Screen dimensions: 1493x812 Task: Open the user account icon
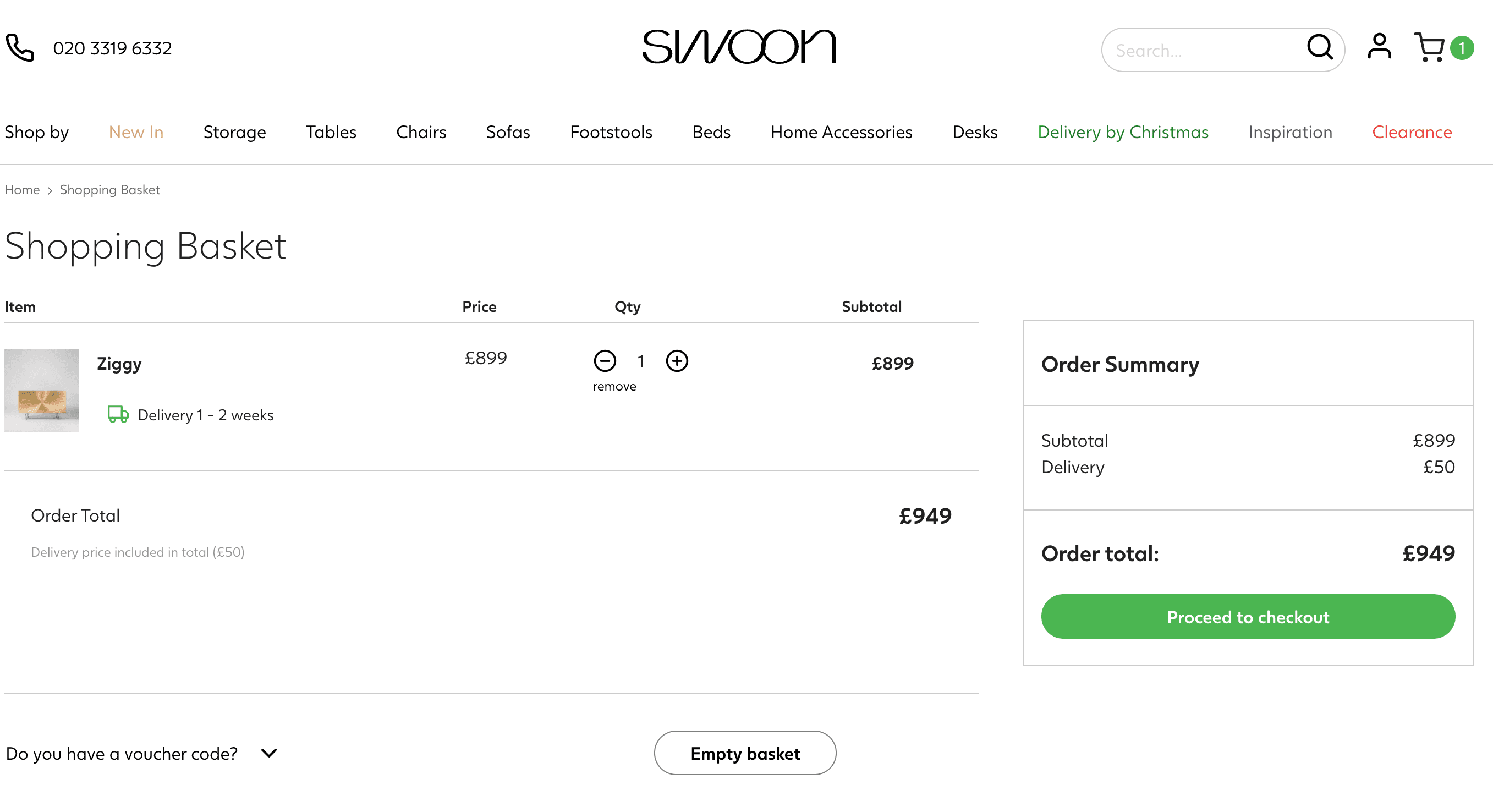coord(1379,47)
